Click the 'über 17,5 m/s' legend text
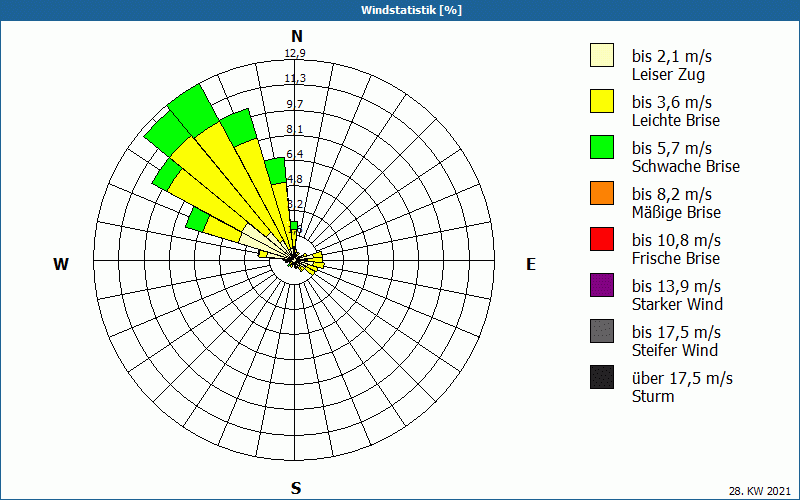800x500 pixels. point(682,379)
